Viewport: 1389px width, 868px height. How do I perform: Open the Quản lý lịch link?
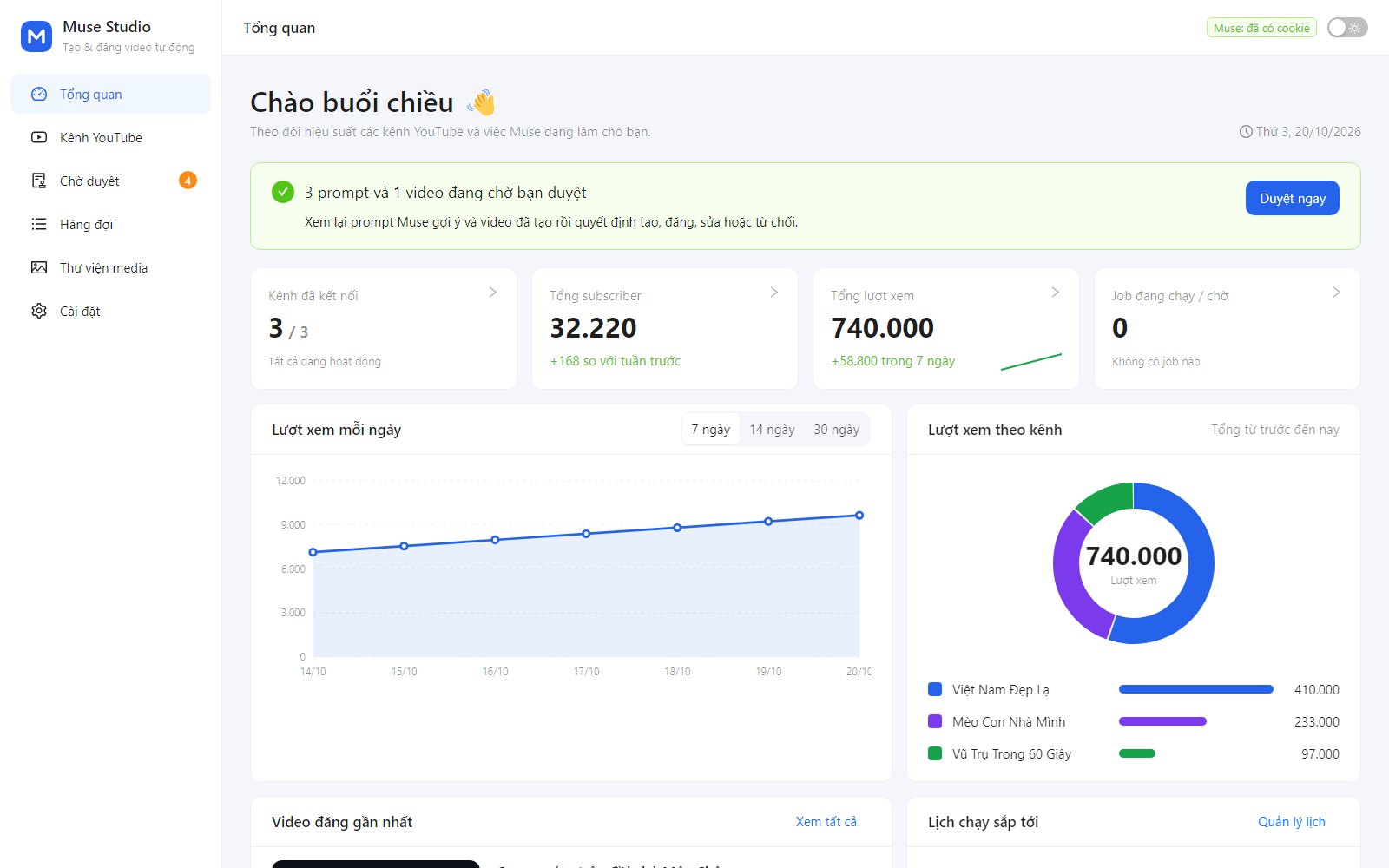tap(1292, 821)
